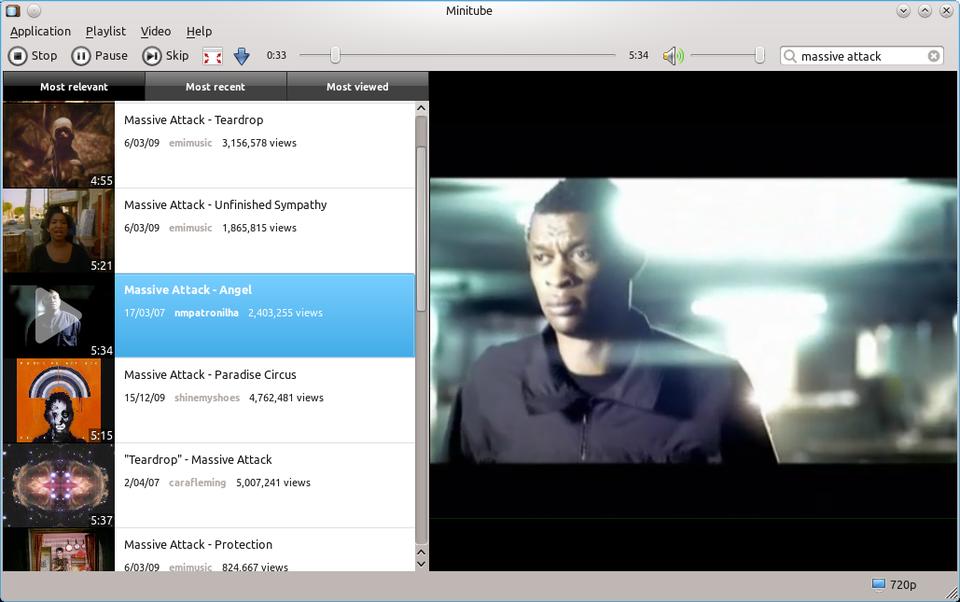Play Massive Attack - Teardrop thumbnail
Viewport: 960px width, 602px height.
pyautogui.click(x=58, y=145)
